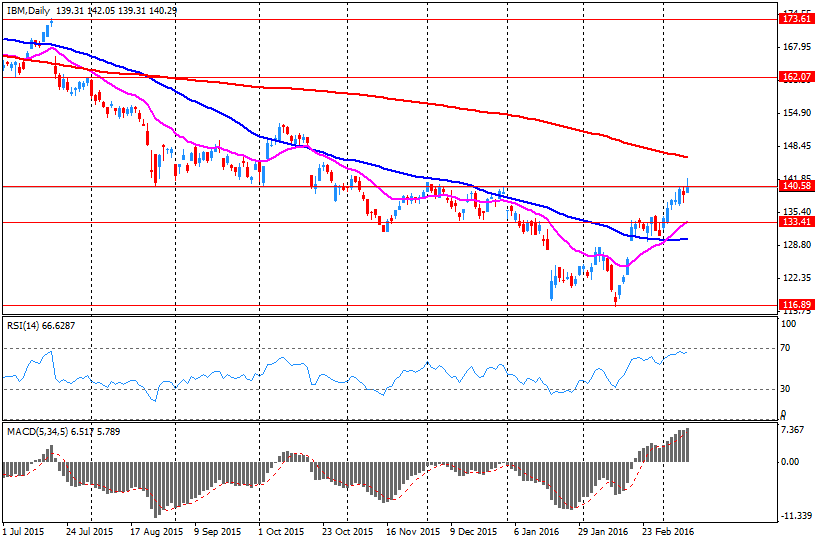Click the MACD 7.367 scale value

[x=795, y=429]
